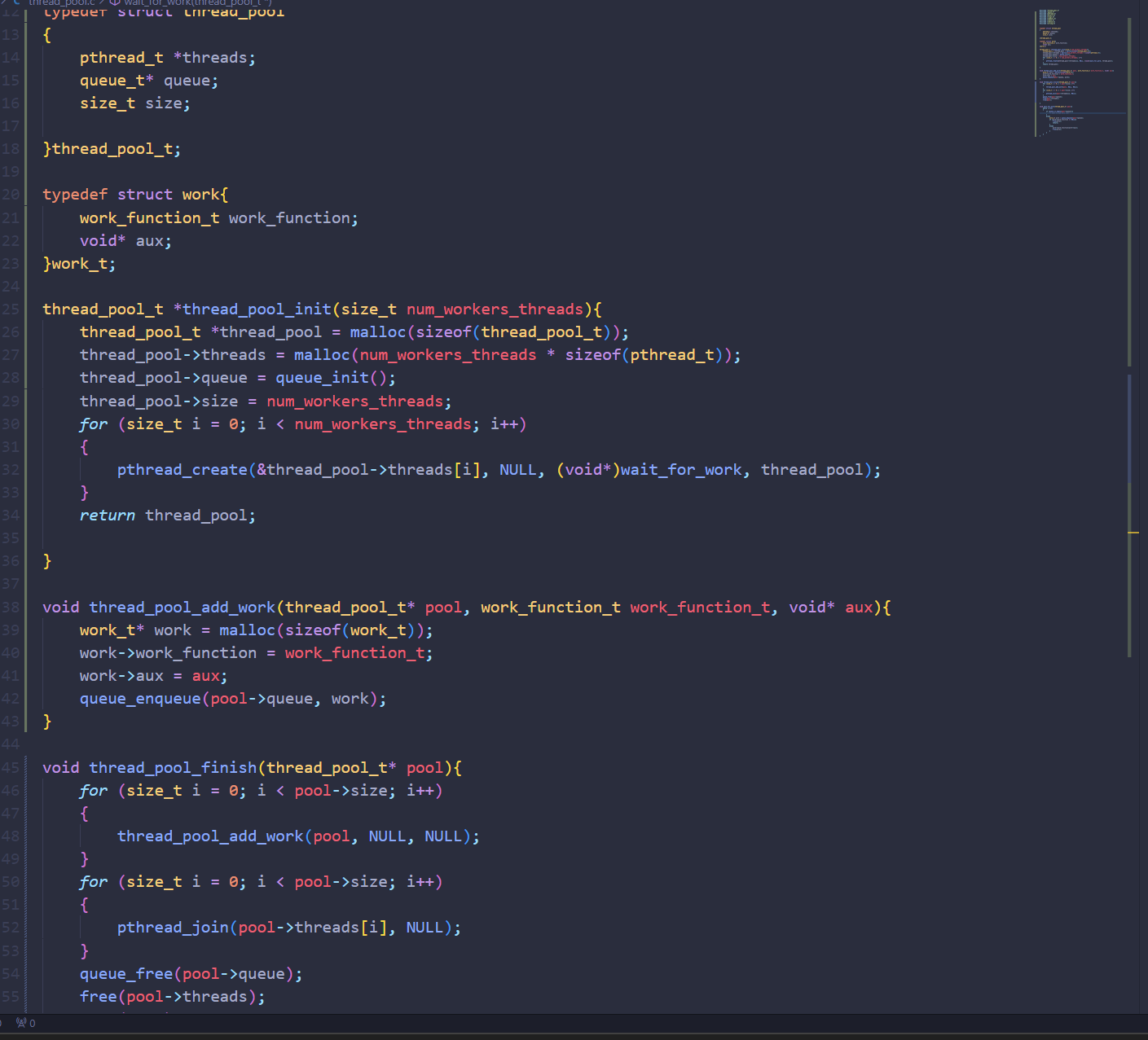Viewport: 1148px width, 1040px height.
Task: Click 'free(pool->threads);' on line 55
Action: point(172,997)
